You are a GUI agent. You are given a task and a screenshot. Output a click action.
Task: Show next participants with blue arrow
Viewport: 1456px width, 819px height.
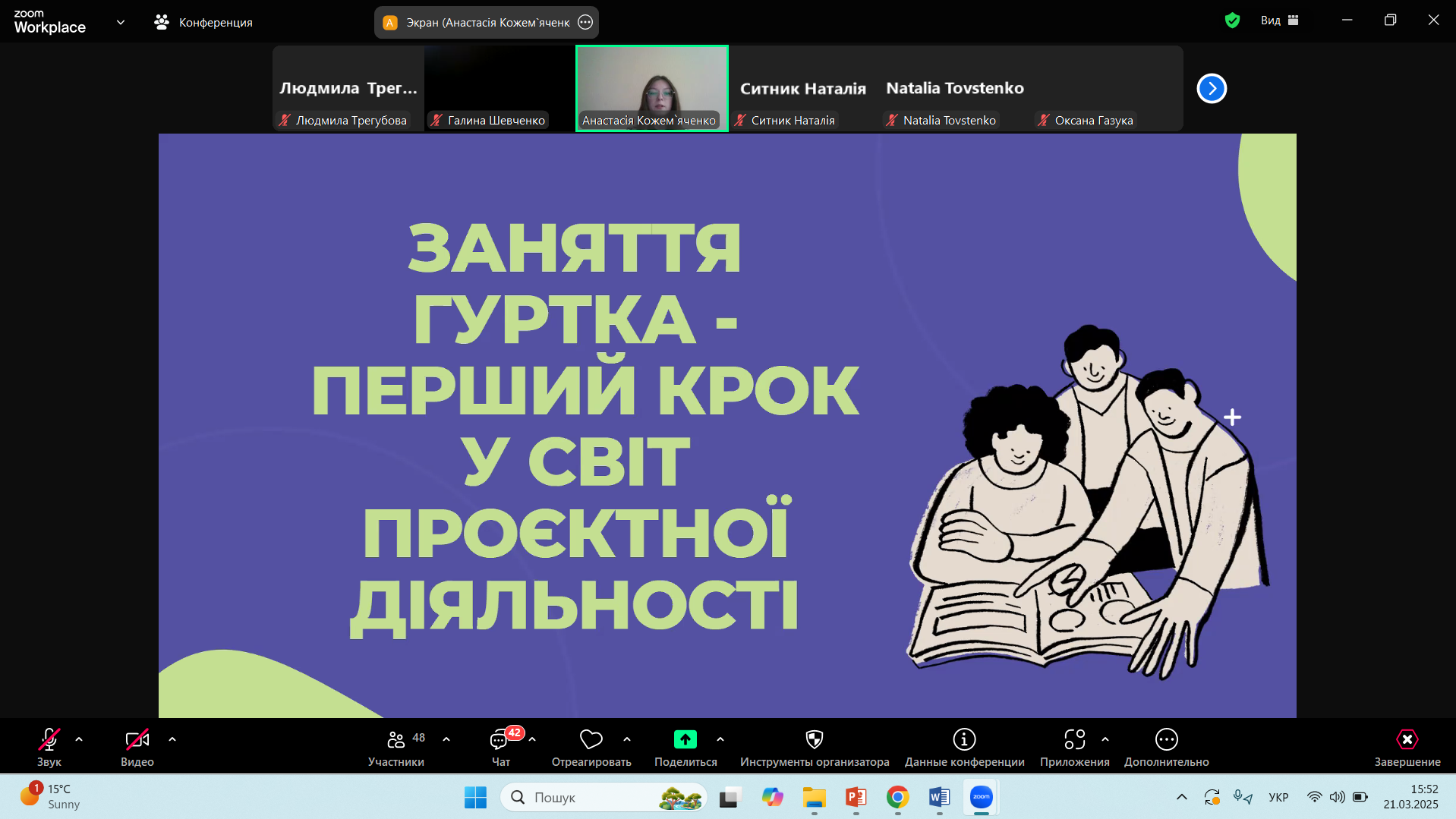[1212, 89]
